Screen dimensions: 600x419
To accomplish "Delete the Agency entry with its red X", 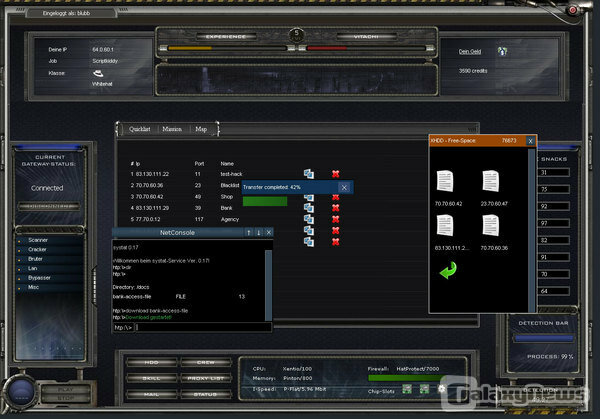I will click(336, 219).
